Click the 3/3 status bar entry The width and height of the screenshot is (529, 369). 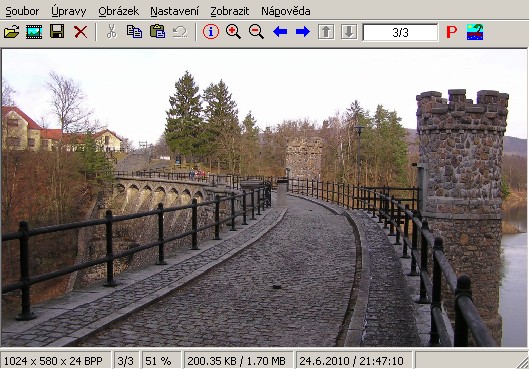(126, 361)
